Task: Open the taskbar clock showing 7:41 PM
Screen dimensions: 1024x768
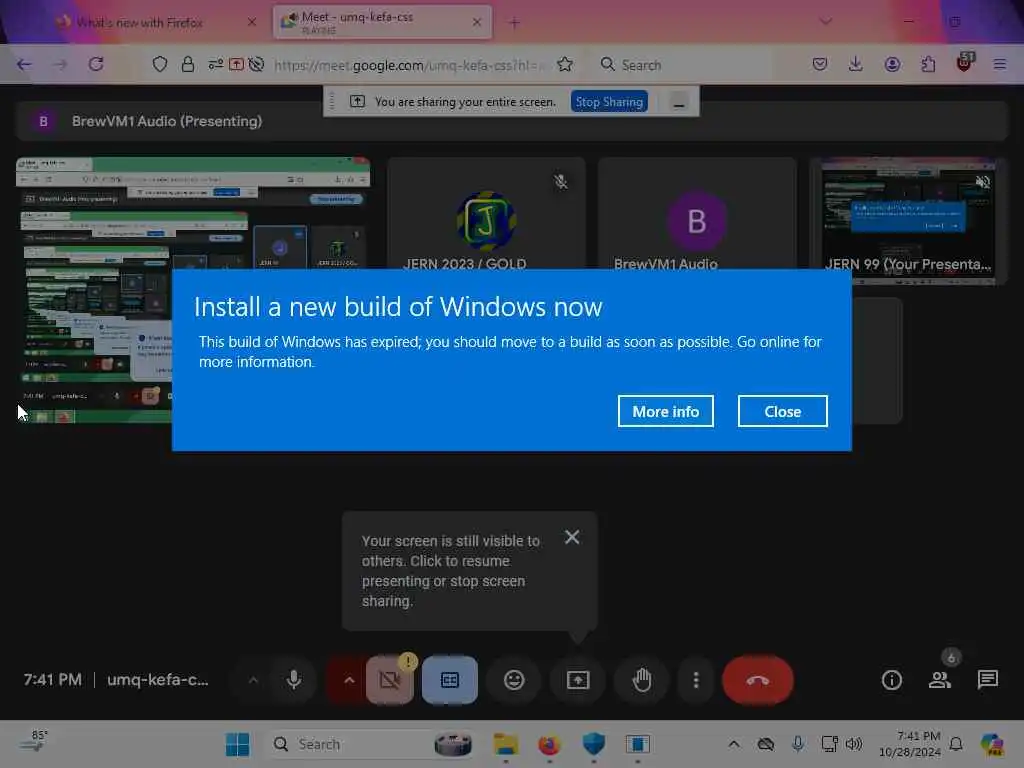Action: (910, 744)
